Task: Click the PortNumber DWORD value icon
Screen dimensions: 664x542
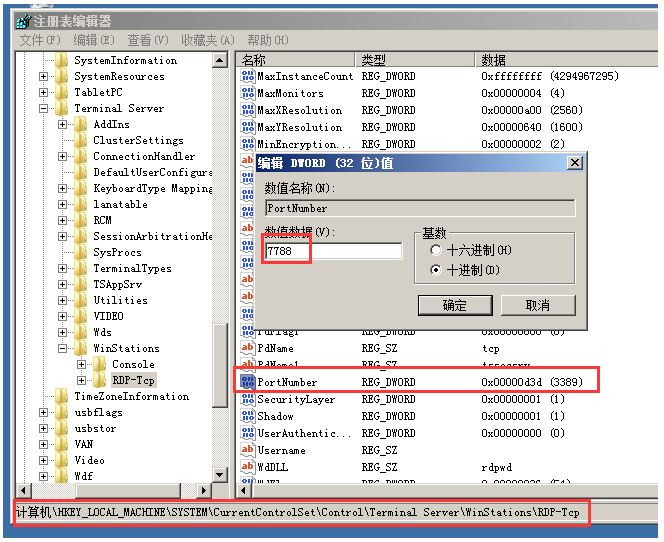Action: (x=247, y=382)
